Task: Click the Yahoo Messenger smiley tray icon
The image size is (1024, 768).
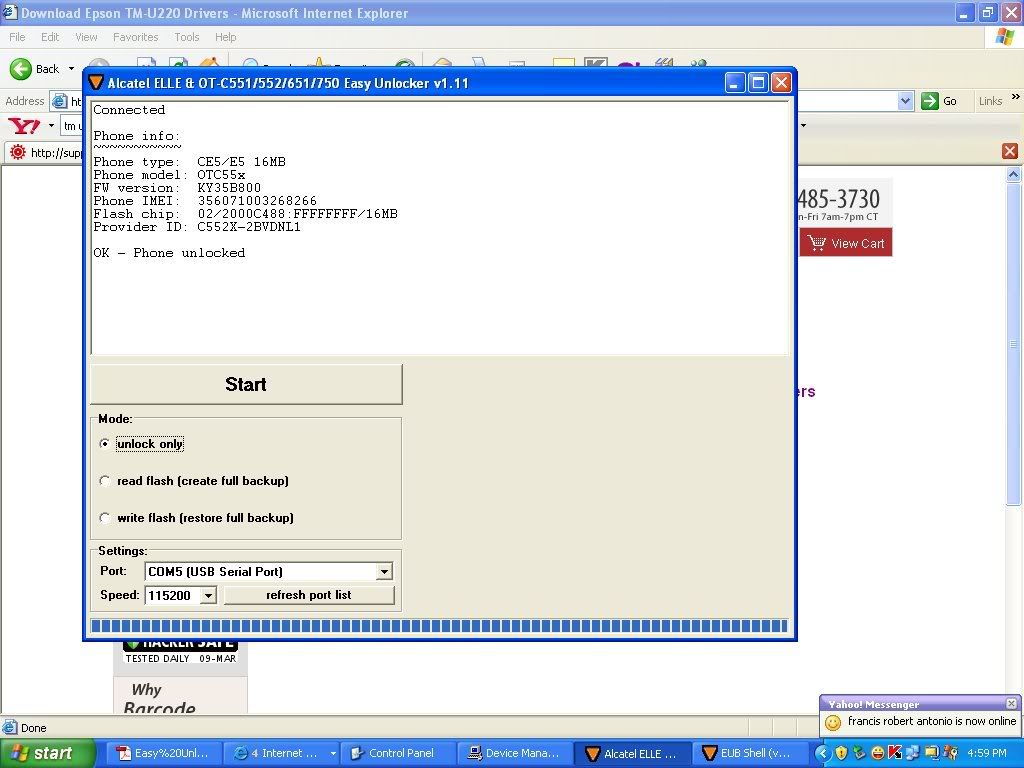Action: (x=878, y=754)
